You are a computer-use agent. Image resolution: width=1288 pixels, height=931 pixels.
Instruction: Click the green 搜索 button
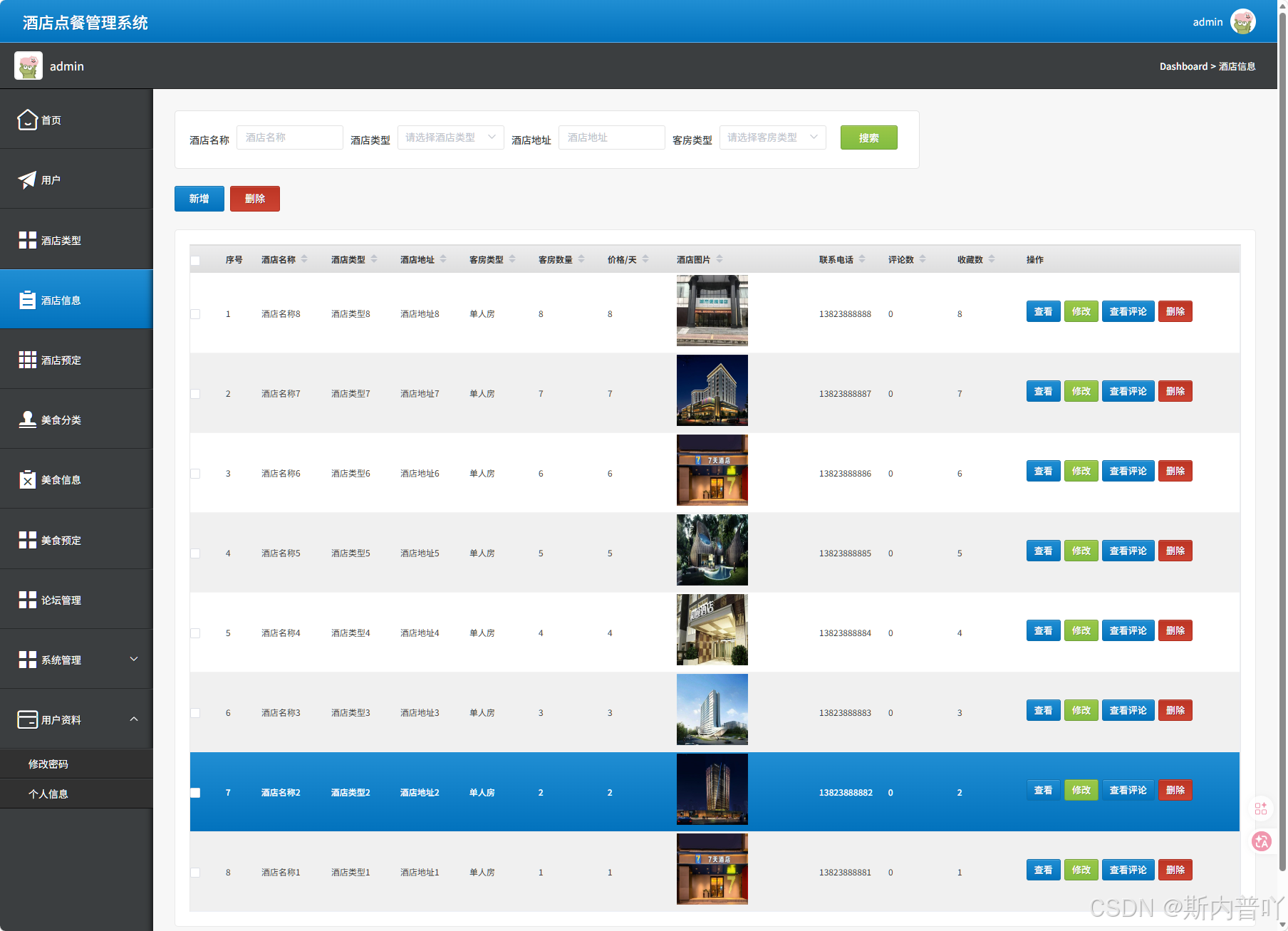868,137
